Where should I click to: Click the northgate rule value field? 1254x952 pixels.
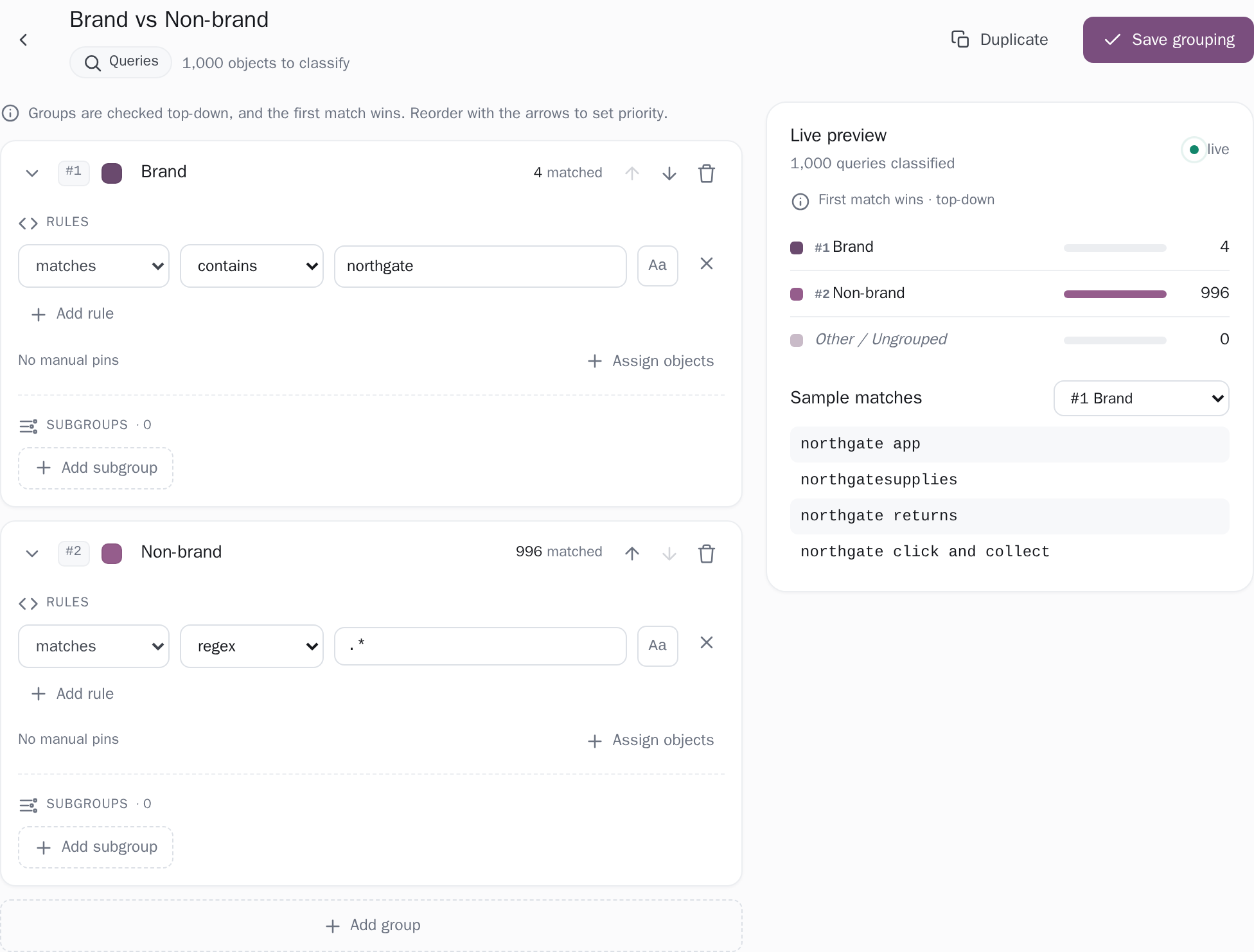coord(481,266)
